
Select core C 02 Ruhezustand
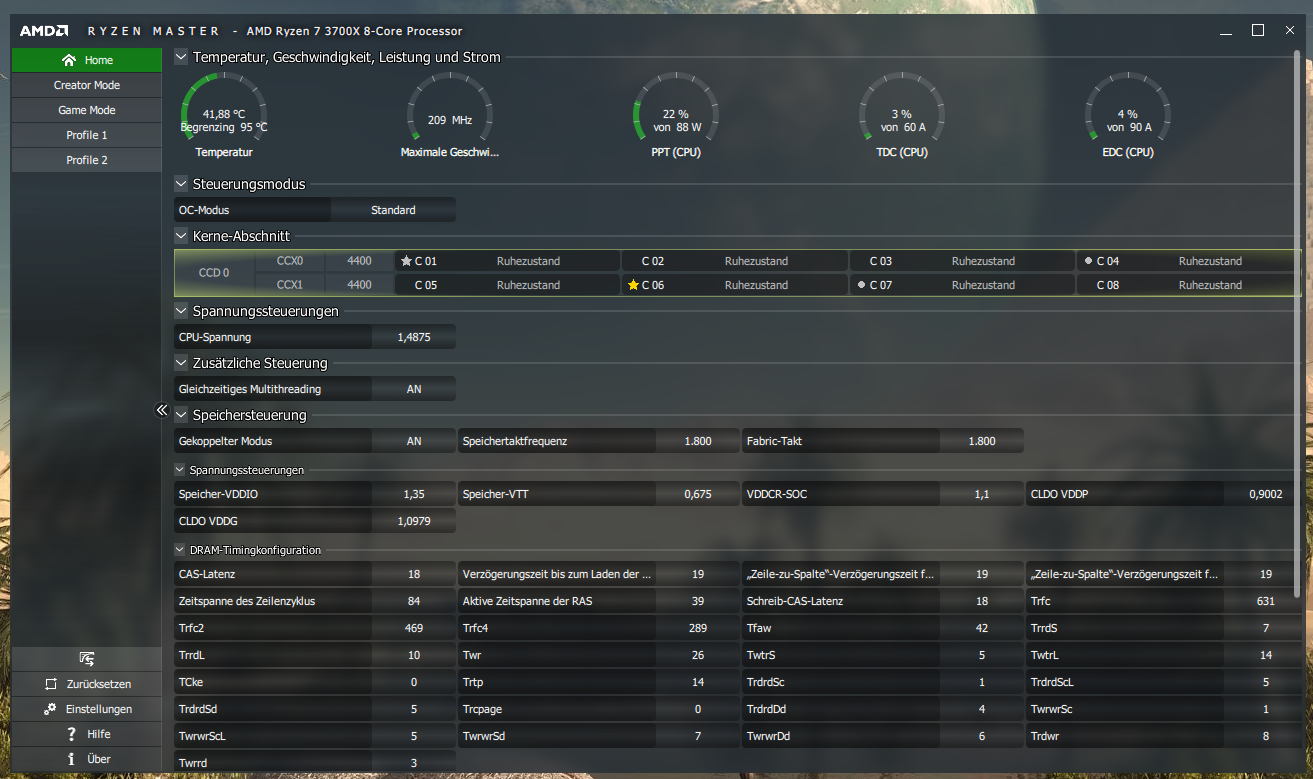tap(735, 261)
